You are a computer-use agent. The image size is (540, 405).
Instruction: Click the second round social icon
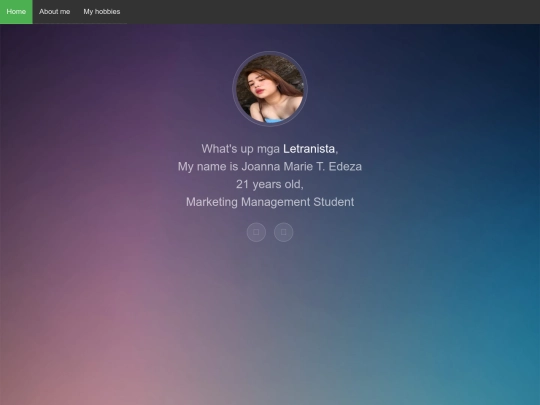(x=283, y=232)
